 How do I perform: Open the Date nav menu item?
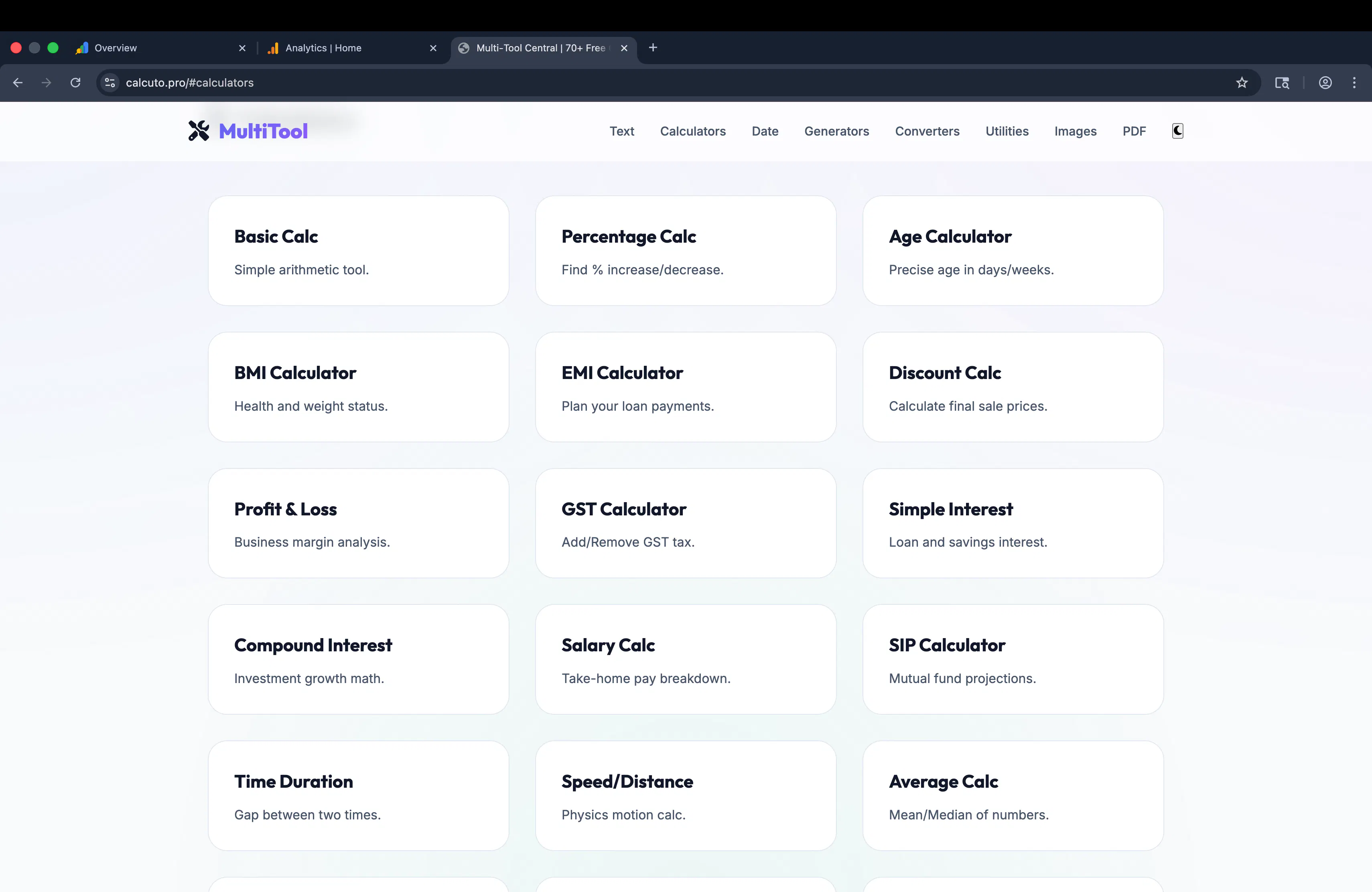point(765,132)
